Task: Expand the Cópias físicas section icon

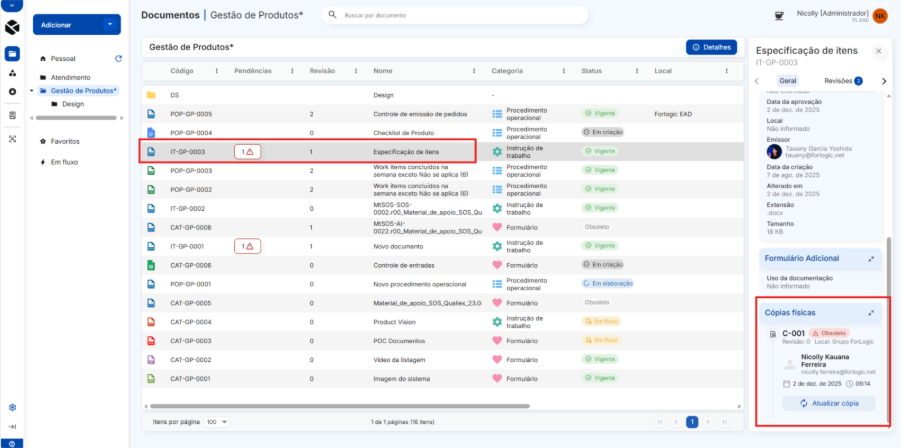Action: pos(872,313)
